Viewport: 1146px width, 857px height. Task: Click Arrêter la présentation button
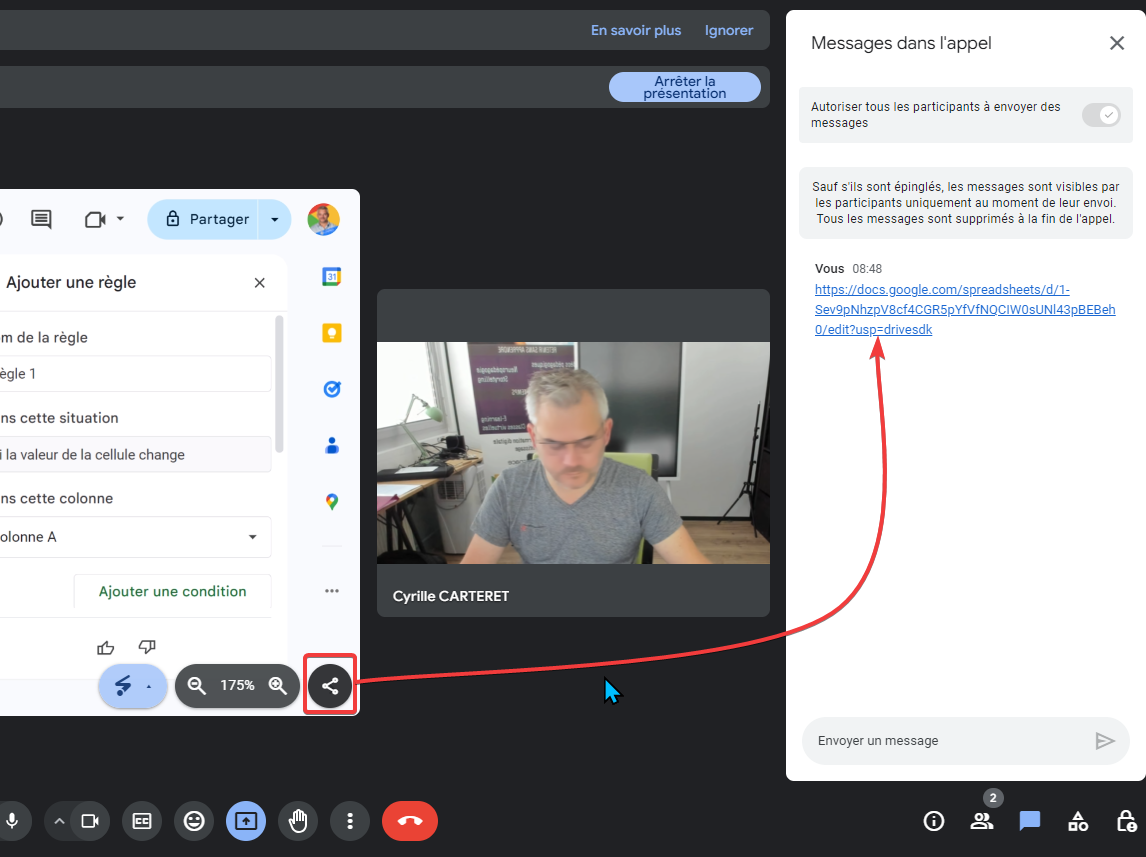(685, 87)
